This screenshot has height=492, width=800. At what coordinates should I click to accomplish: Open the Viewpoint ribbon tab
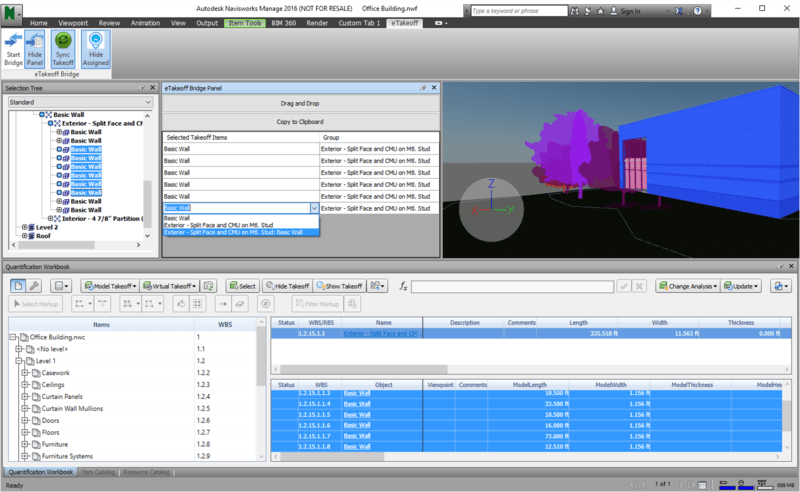[x=73, y=23]
